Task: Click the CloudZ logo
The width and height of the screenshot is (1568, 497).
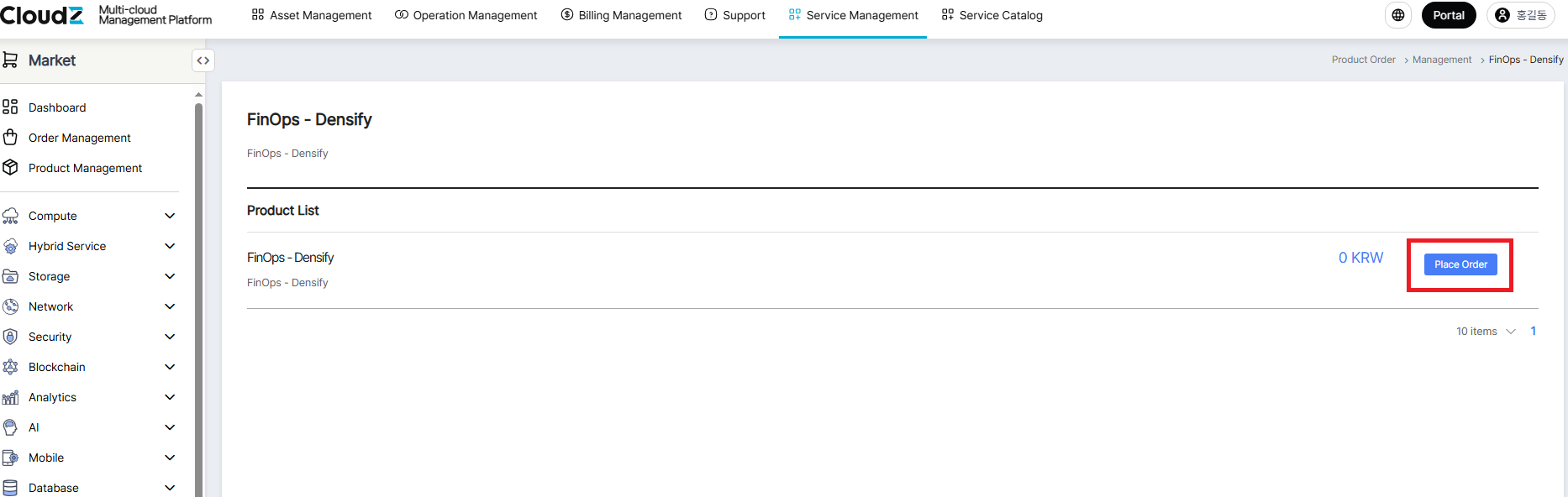Action: click(x=42, y=15)
